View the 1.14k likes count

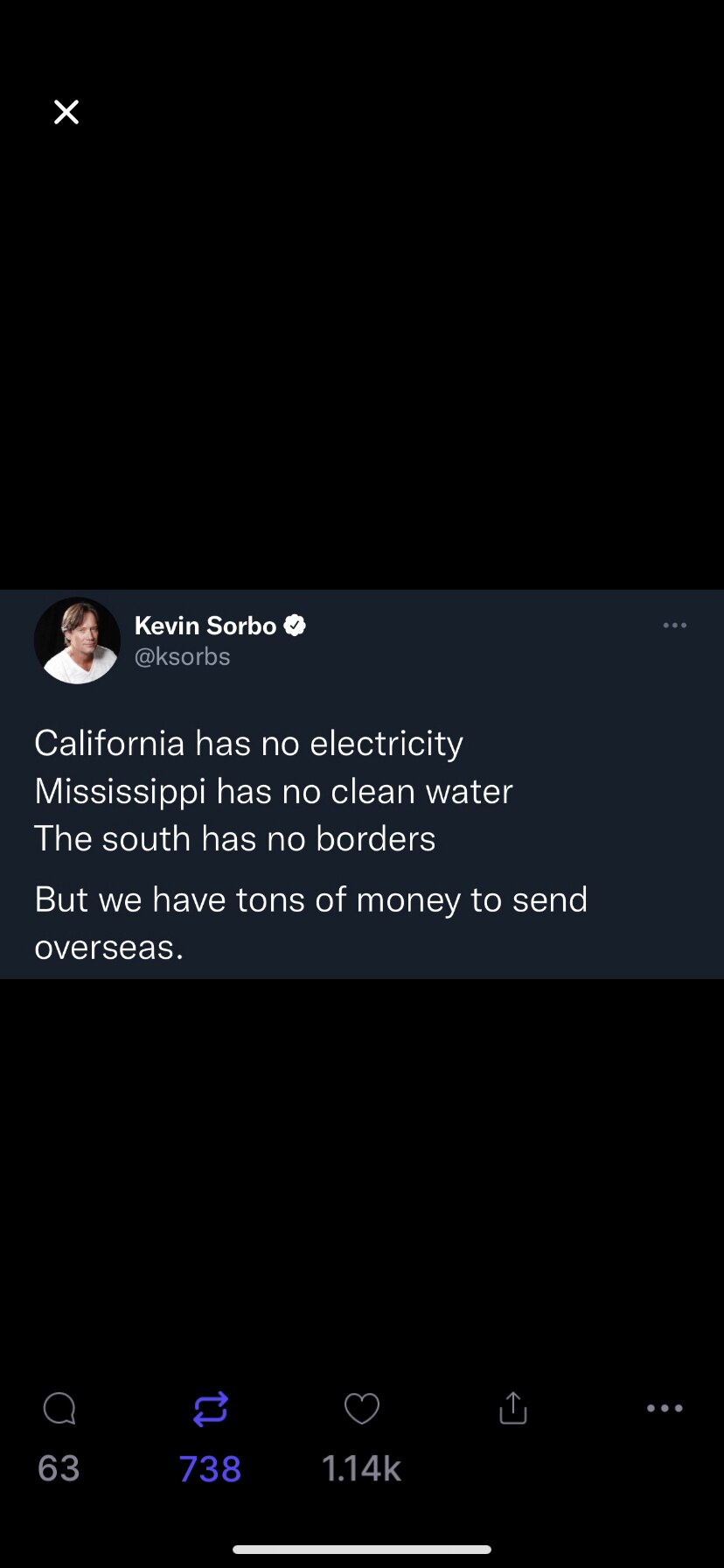click(361, 1468)
